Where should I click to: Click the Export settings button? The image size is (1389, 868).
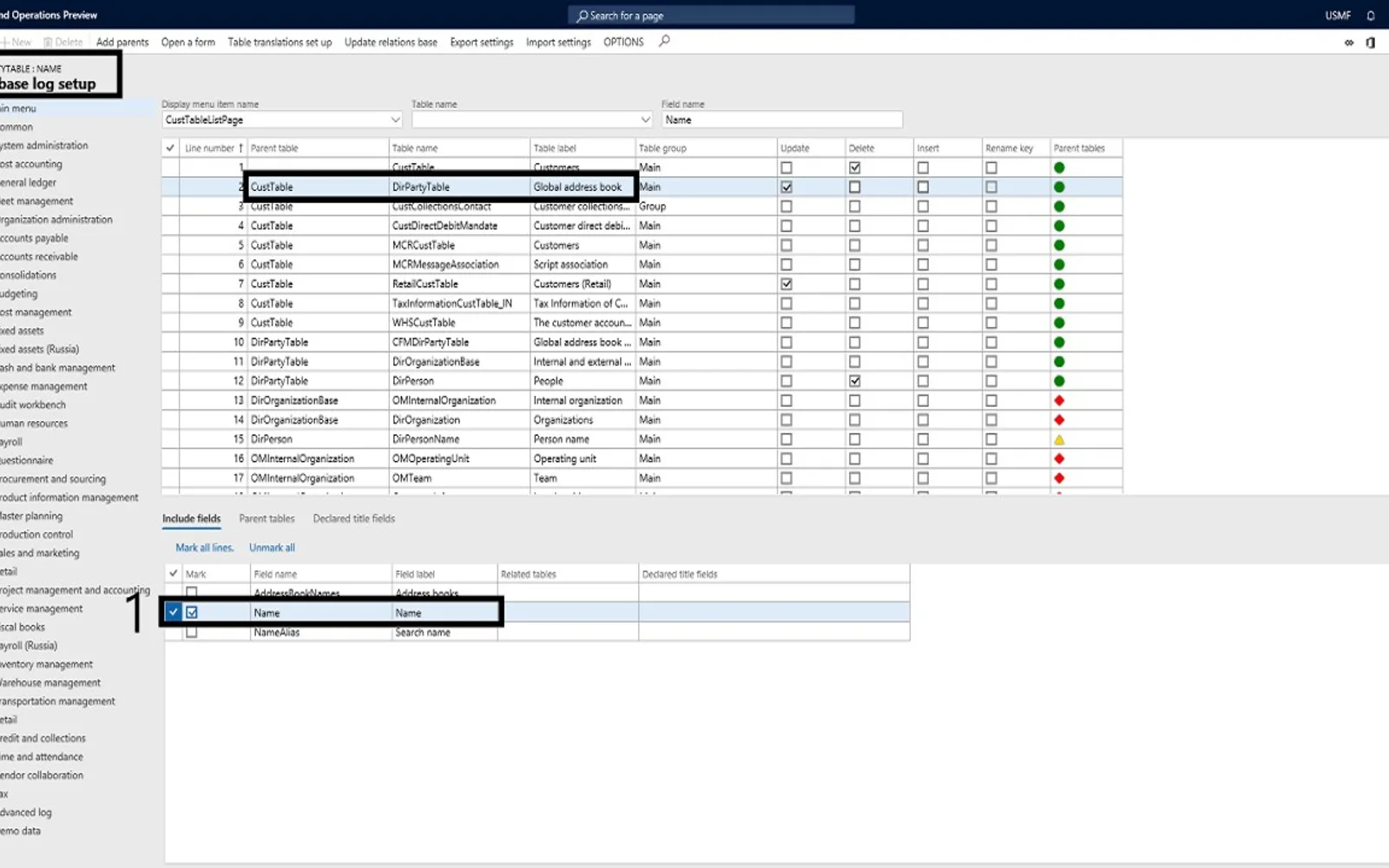tap(482, 42)
